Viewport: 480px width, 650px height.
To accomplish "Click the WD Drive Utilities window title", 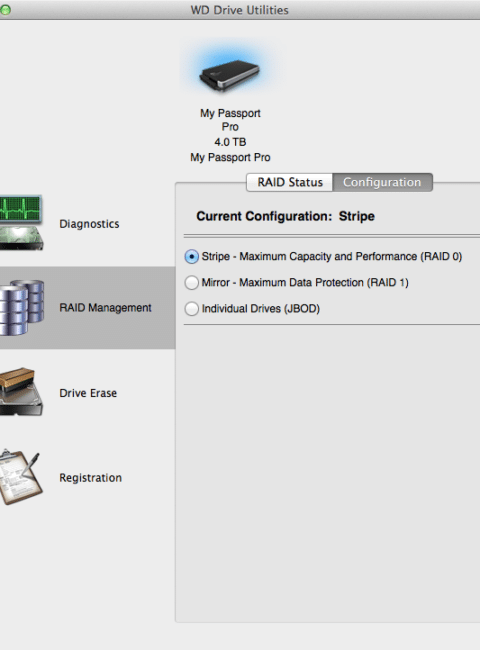I will pyautogui.click(x=240, y=10).
